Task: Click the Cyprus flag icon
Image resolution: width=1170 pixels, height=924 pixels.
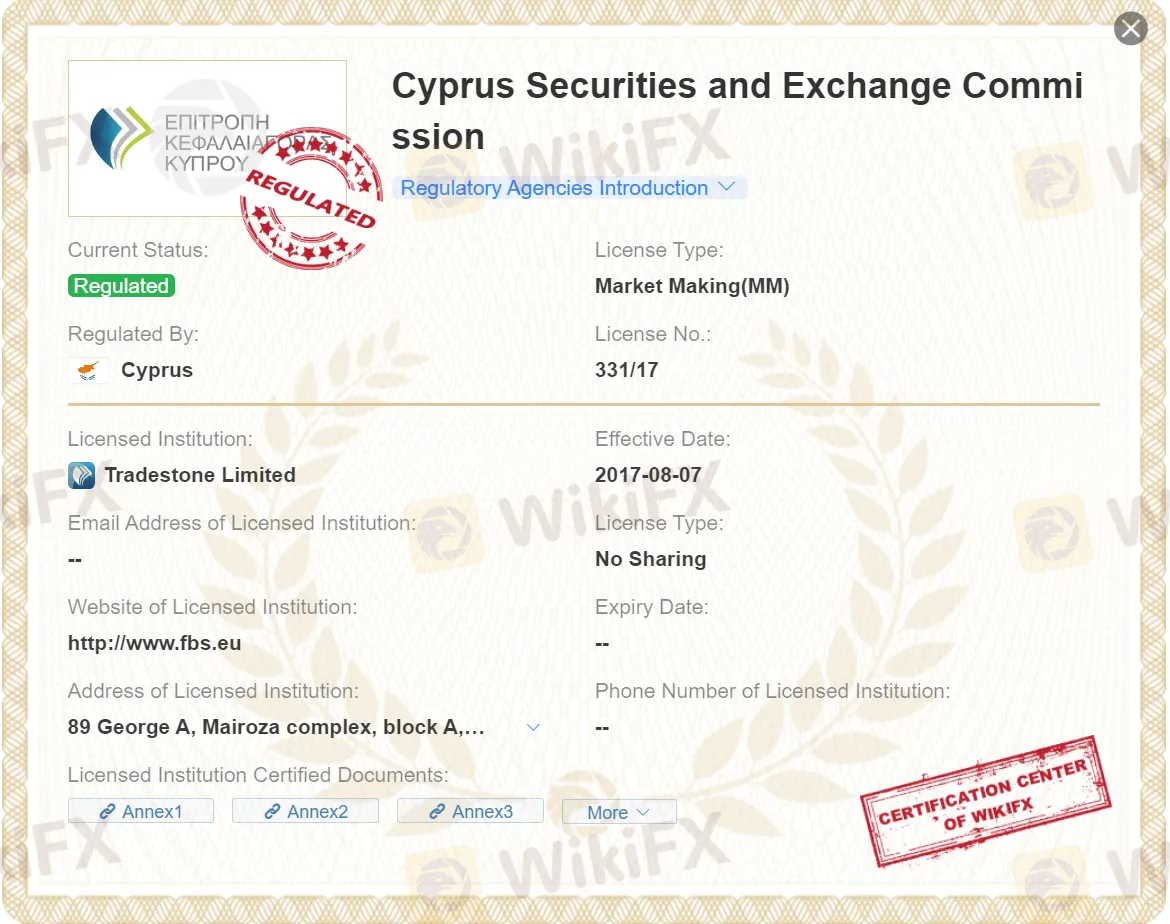Action: pos(88,370)
